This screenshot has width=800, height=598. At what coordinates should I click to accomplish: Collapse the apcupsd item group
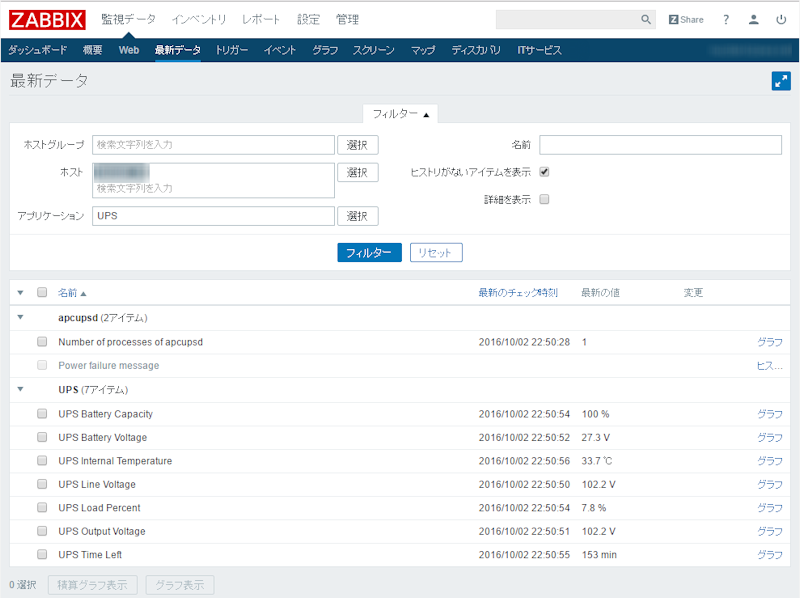(22, 317)
